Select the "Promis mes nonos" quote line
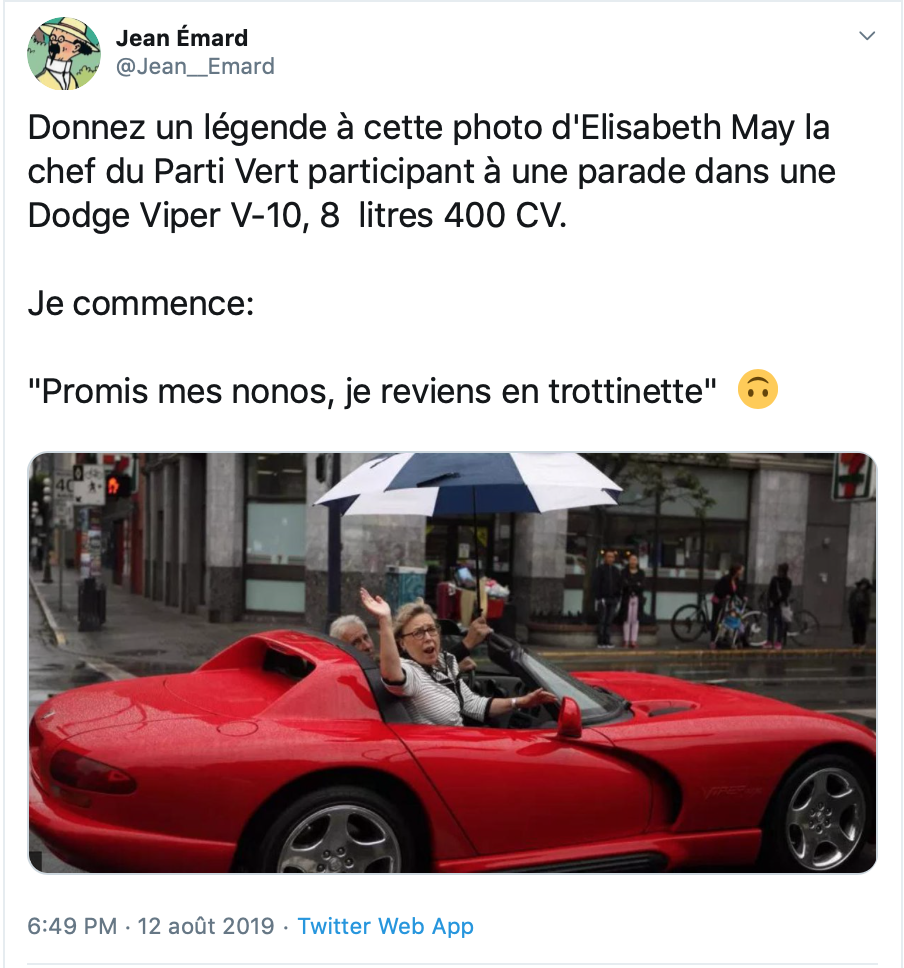 coord(372,391)
